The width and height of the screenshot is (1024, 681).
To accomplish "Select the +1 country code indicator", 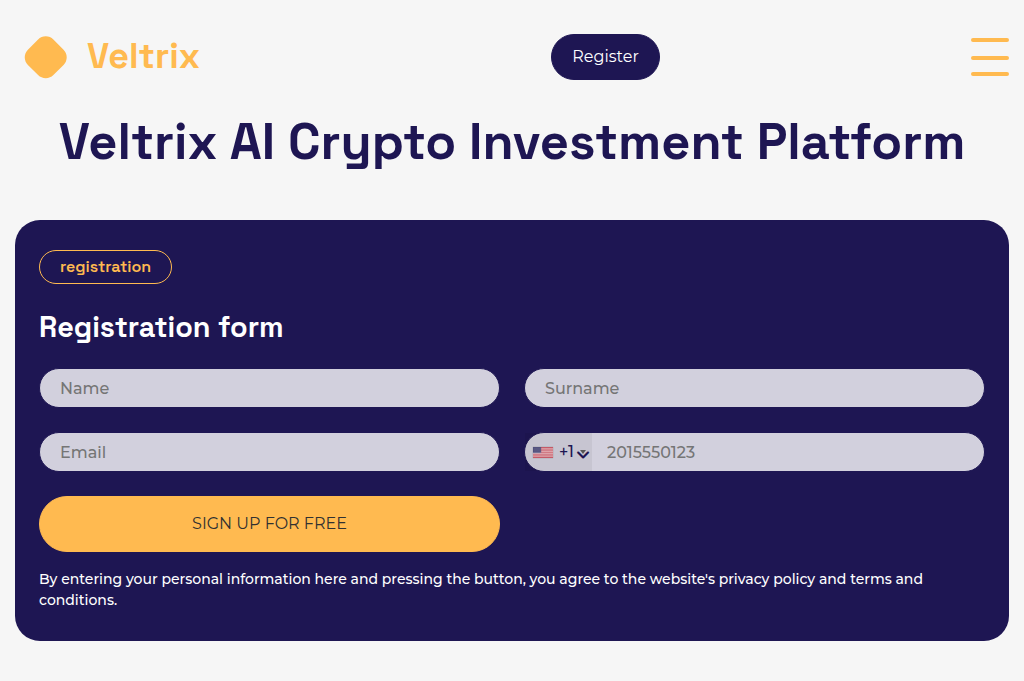I will coord(566,452).
